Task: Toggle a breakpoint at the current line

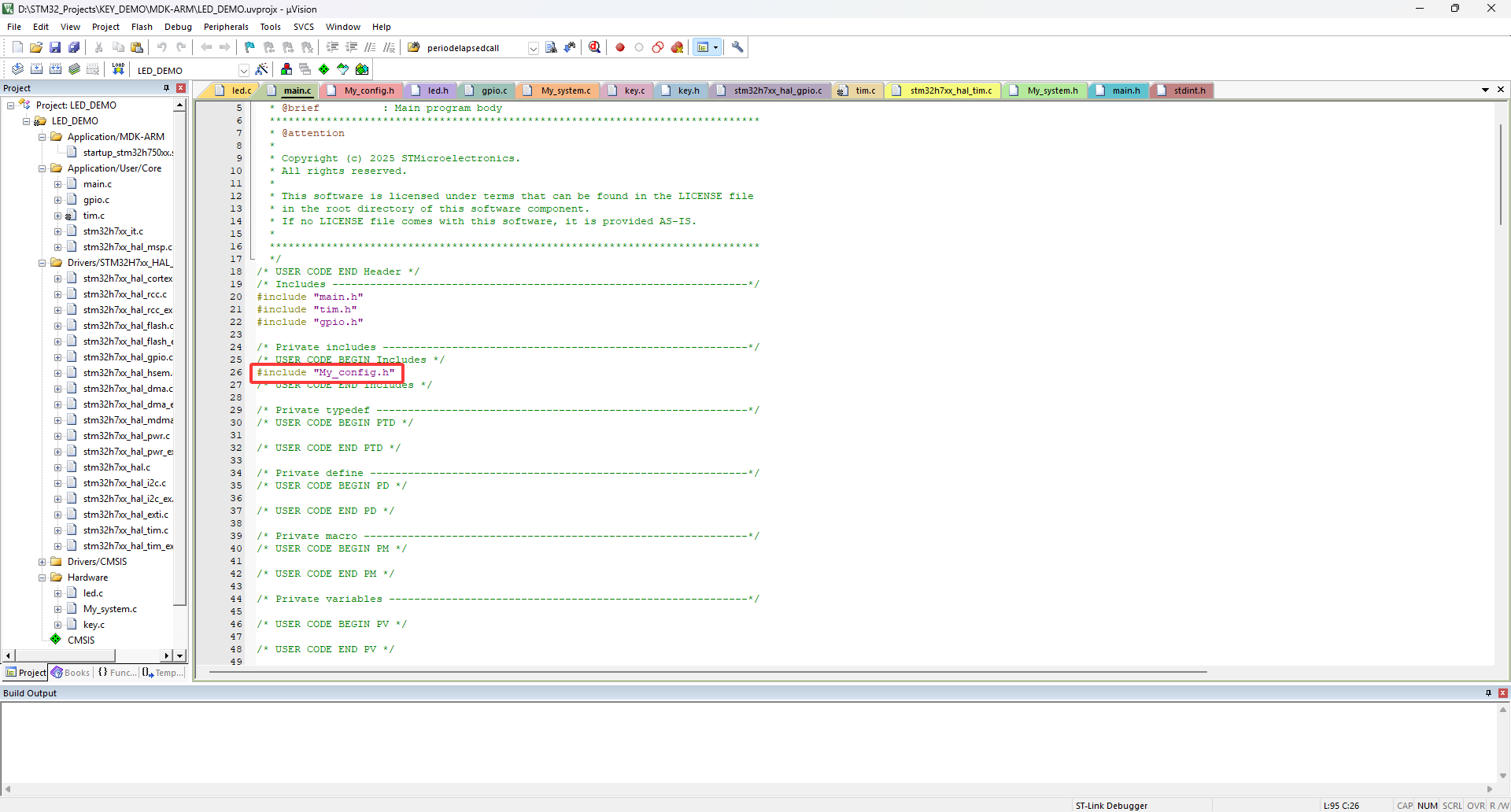Action: [619, 47]
